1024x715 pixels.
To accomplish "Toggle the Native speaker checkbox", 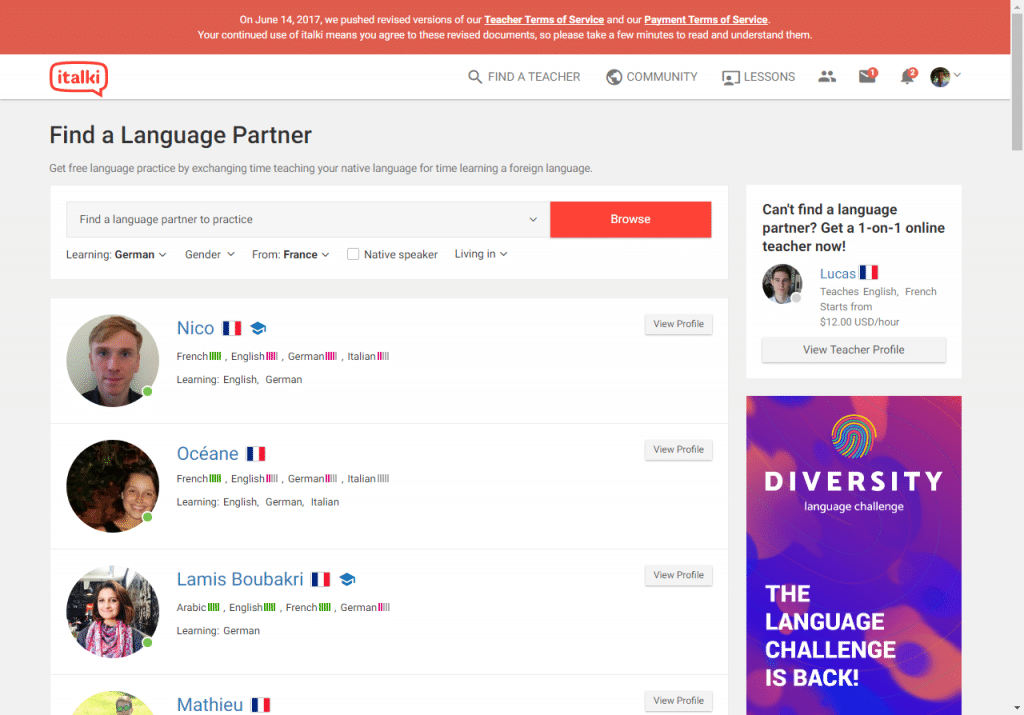I will point(353,254).
